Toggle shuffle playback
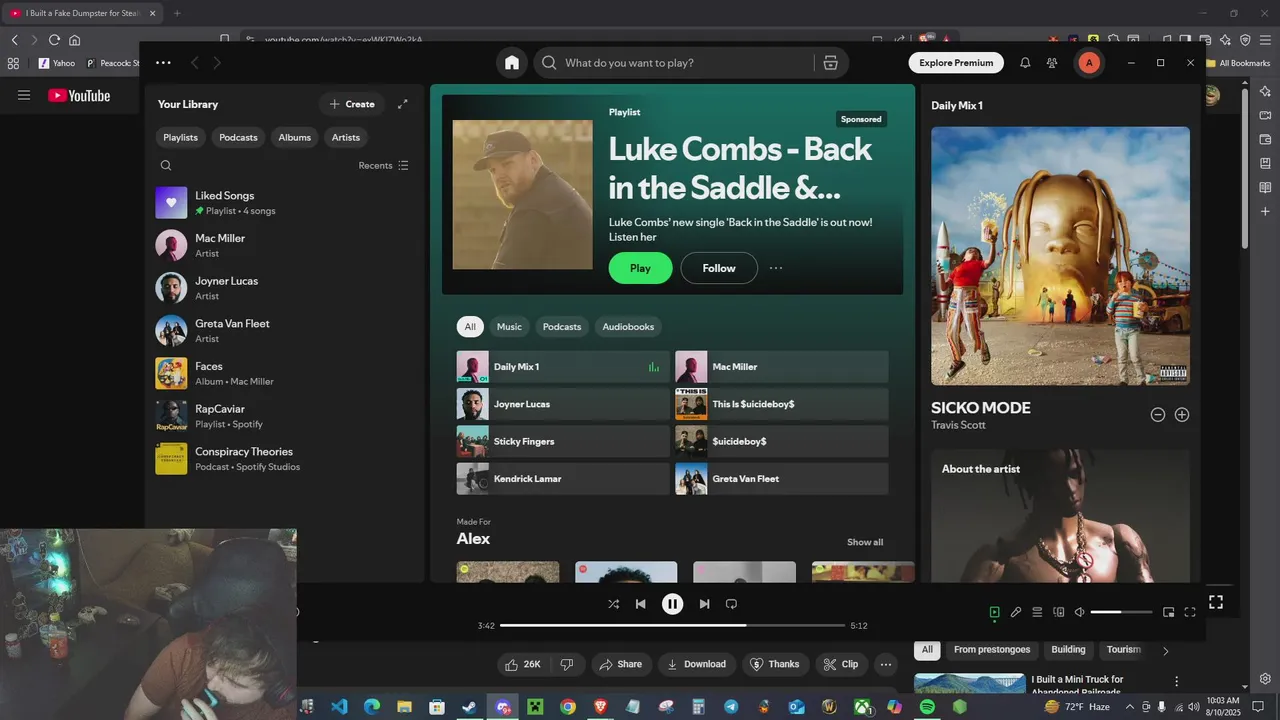Viewport: 1280px width, 720px height. click(x=614, y=604)
